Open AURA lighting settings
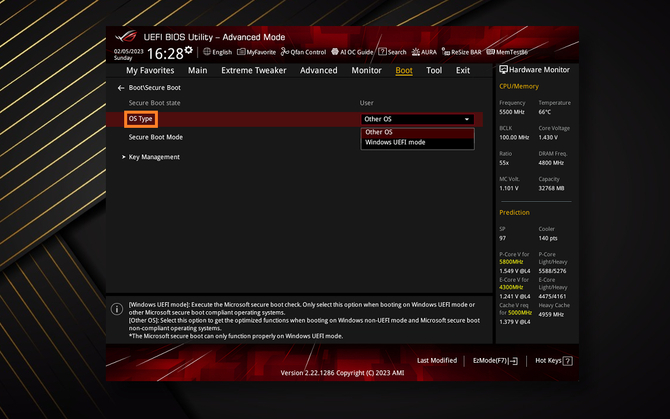Viewport: 670px width, 419px height. (x=424, y=52)
